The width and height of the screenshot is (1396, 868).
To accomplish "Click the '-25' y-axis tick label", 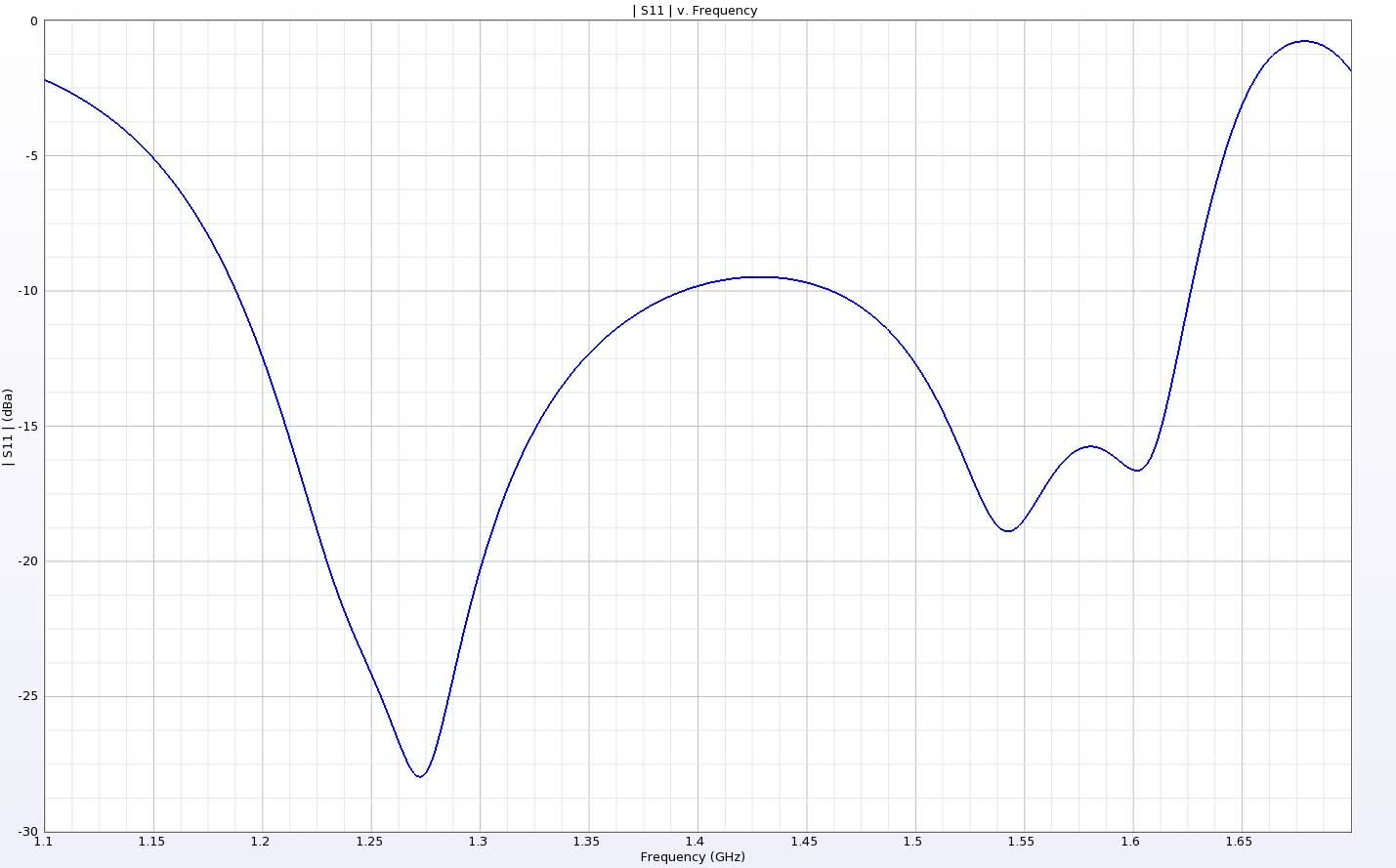I will (28, 696).
